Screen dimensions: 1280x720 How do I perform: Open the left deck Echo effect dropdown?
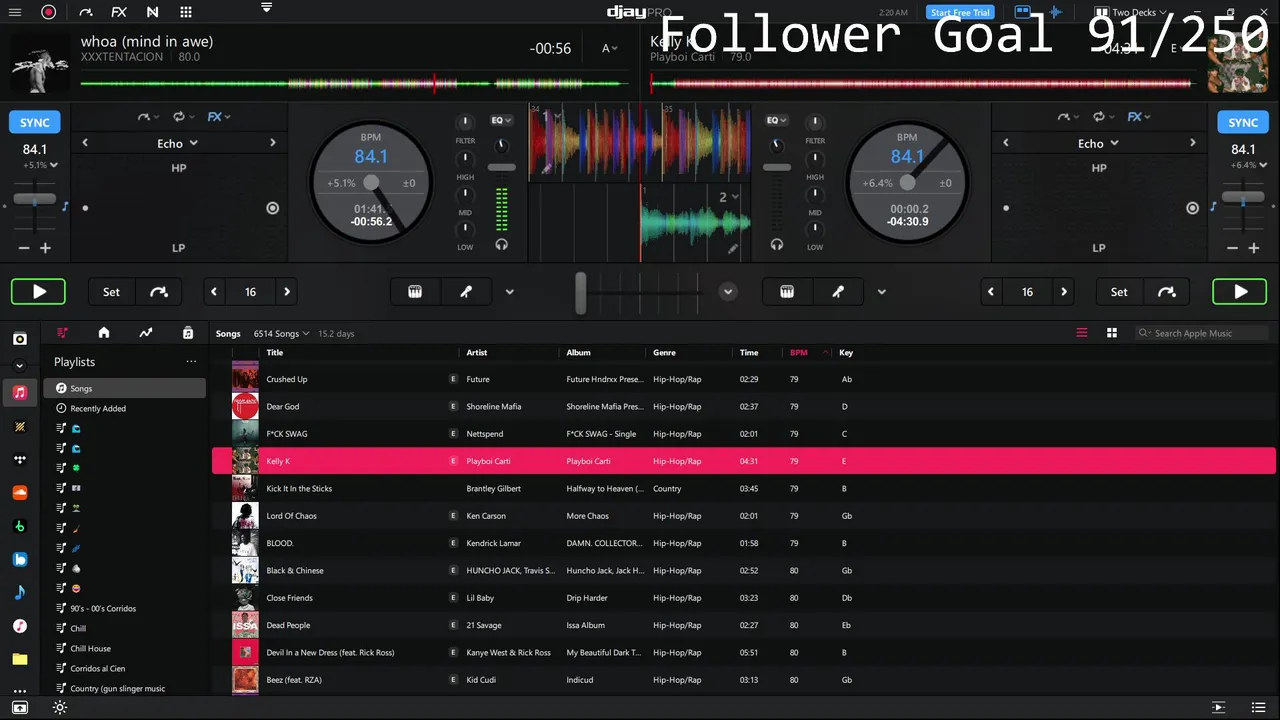(177, 143)
